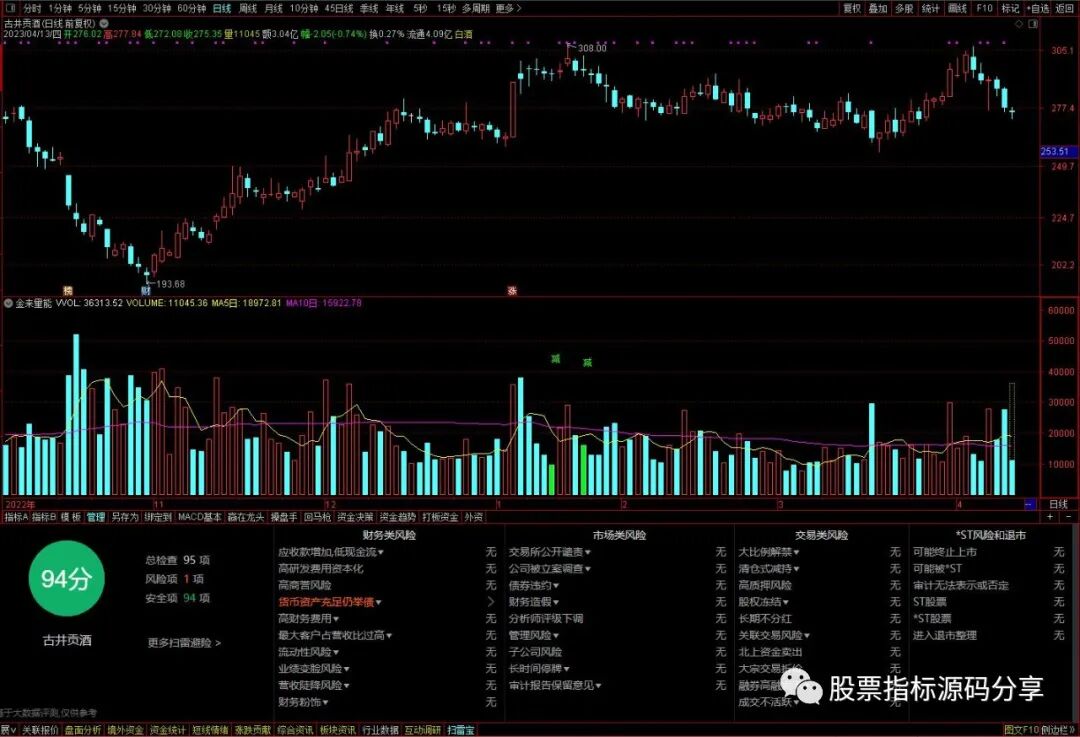This screenshot has width=1080, height=737.
Task: Click the 统计 statistics button
Action: click(x=931, y=8)
